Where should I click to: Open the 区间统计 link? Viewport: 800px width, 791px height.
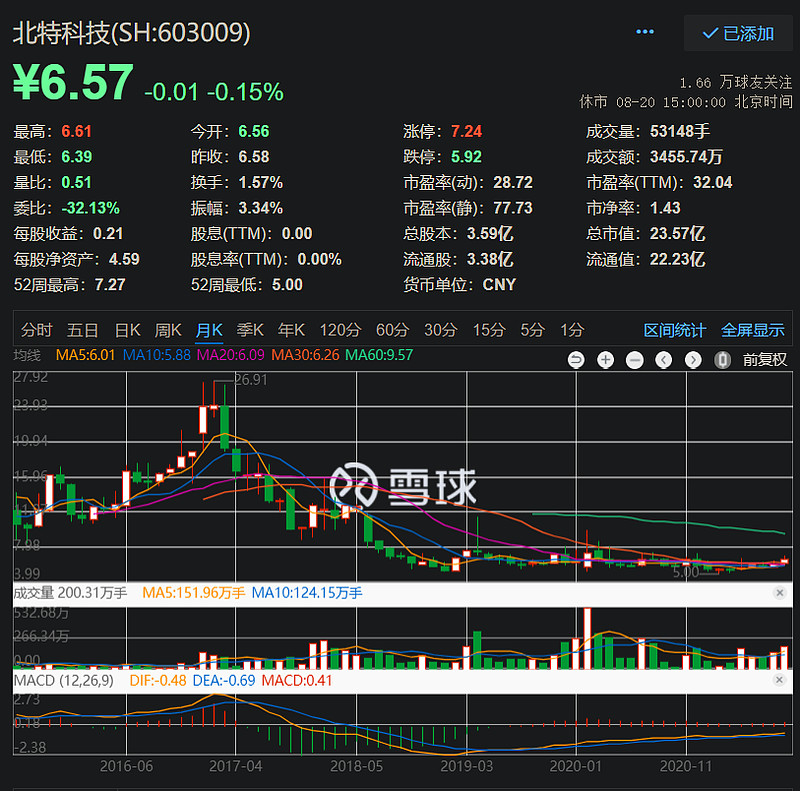click(675, 331)
